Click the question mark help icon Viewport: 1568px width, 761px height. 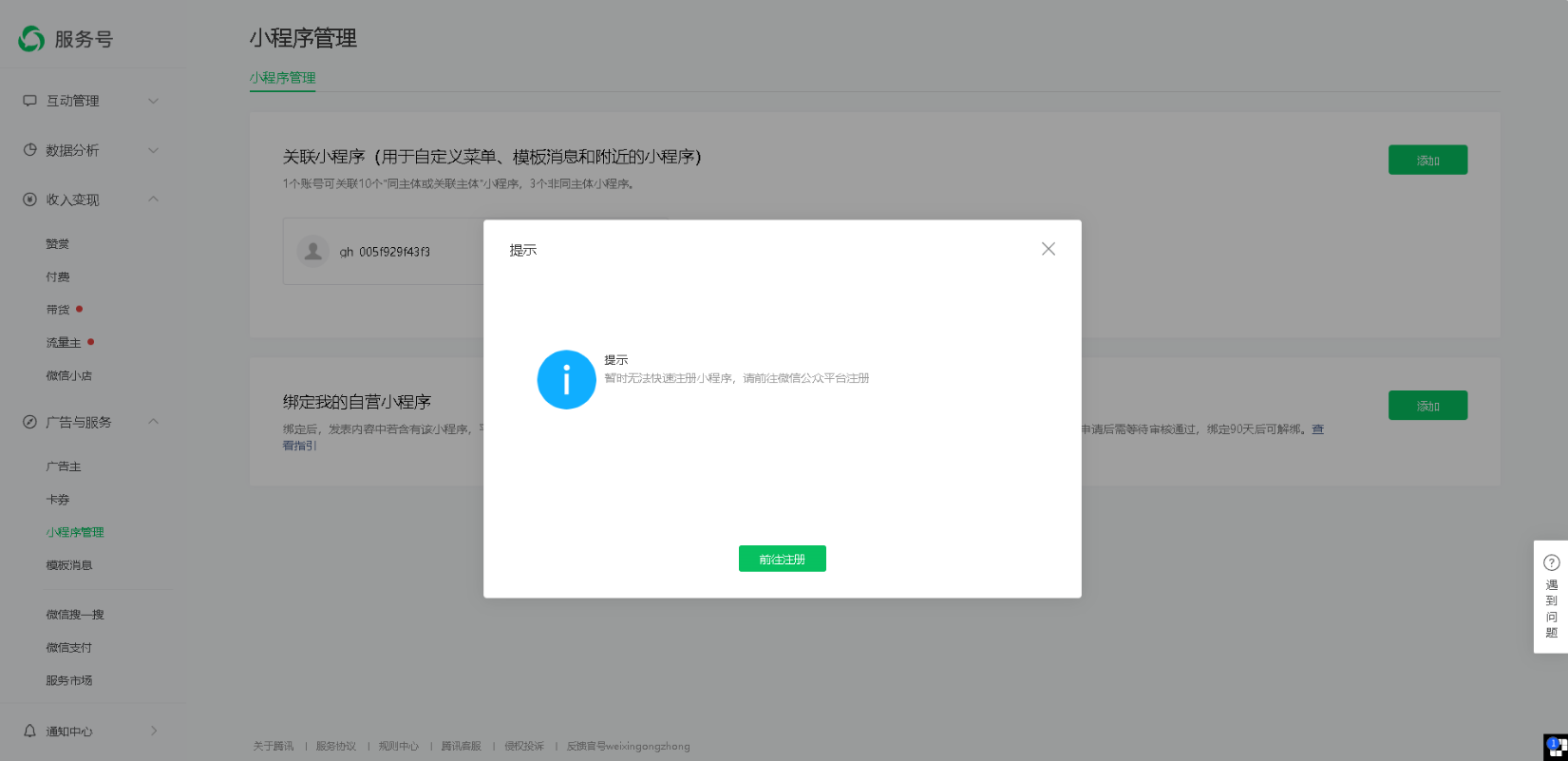(1551, 562)
